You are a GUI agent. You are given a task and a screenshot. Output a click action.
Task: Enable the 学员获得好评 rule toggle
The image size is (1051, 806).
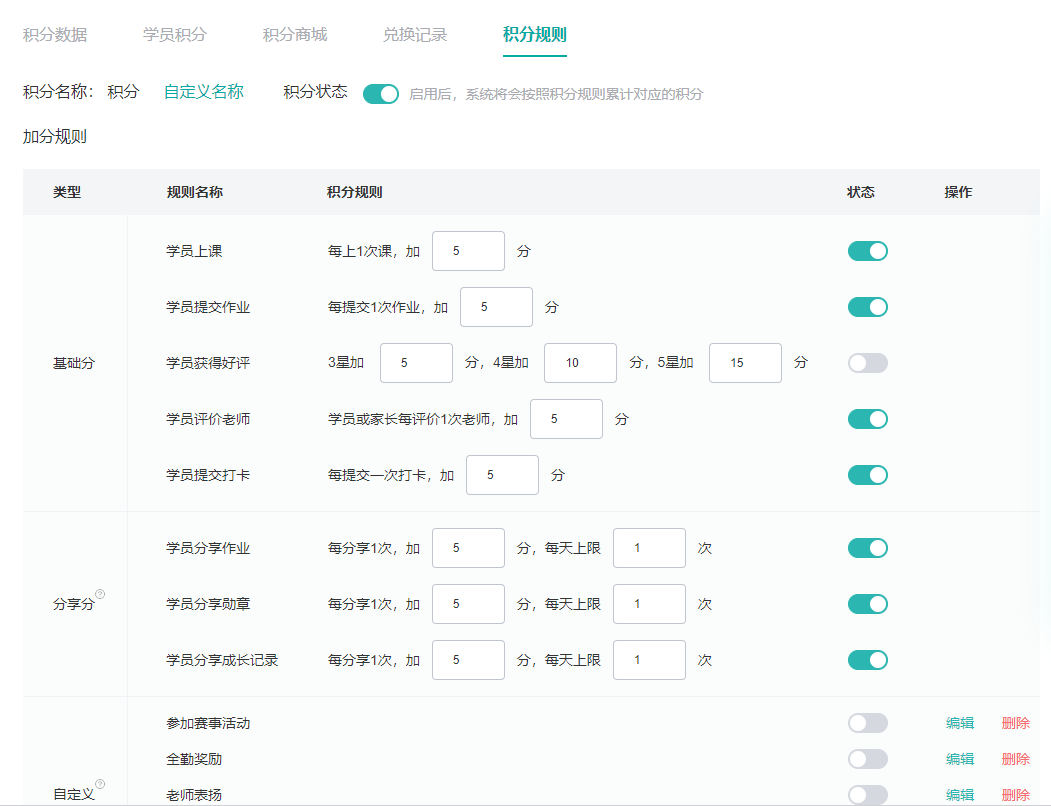pos(867,363)
